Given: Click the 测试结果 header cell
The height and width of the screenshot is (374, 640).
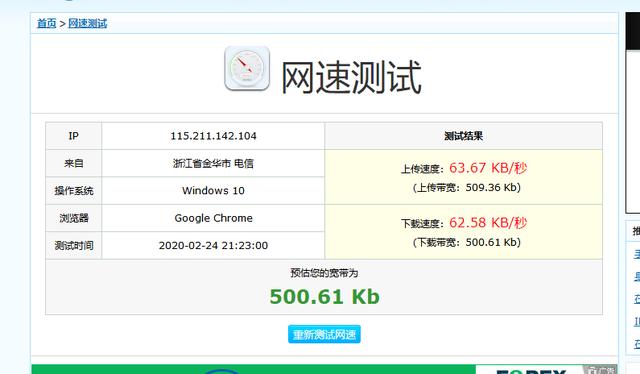Looking at the screenshot, I should [464, 136].
